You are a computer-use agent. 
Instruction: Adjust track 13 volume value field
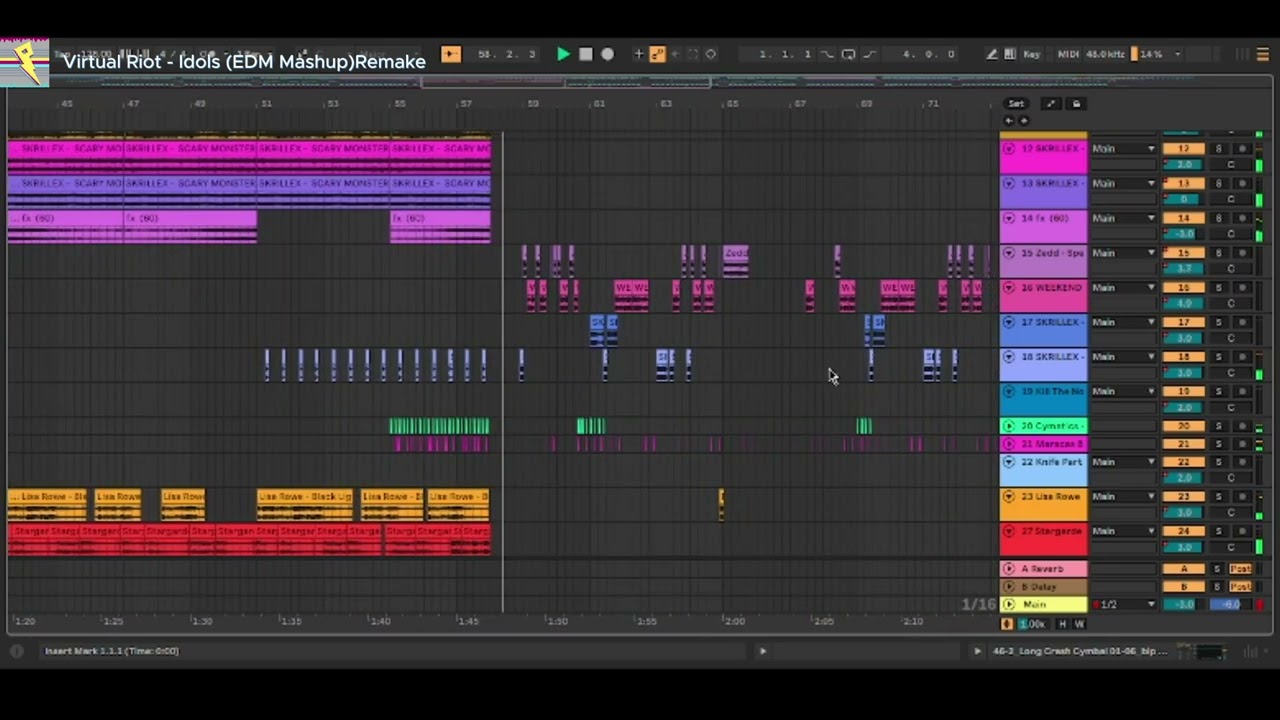coord(1184,199)
